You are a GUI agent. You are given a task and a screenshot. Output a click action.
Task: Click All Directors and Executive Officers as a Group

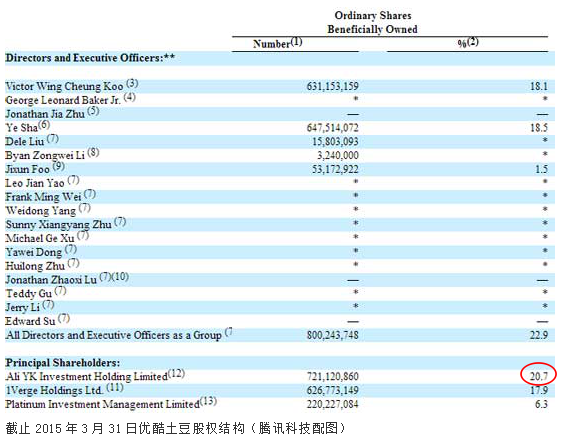(113, 335)
